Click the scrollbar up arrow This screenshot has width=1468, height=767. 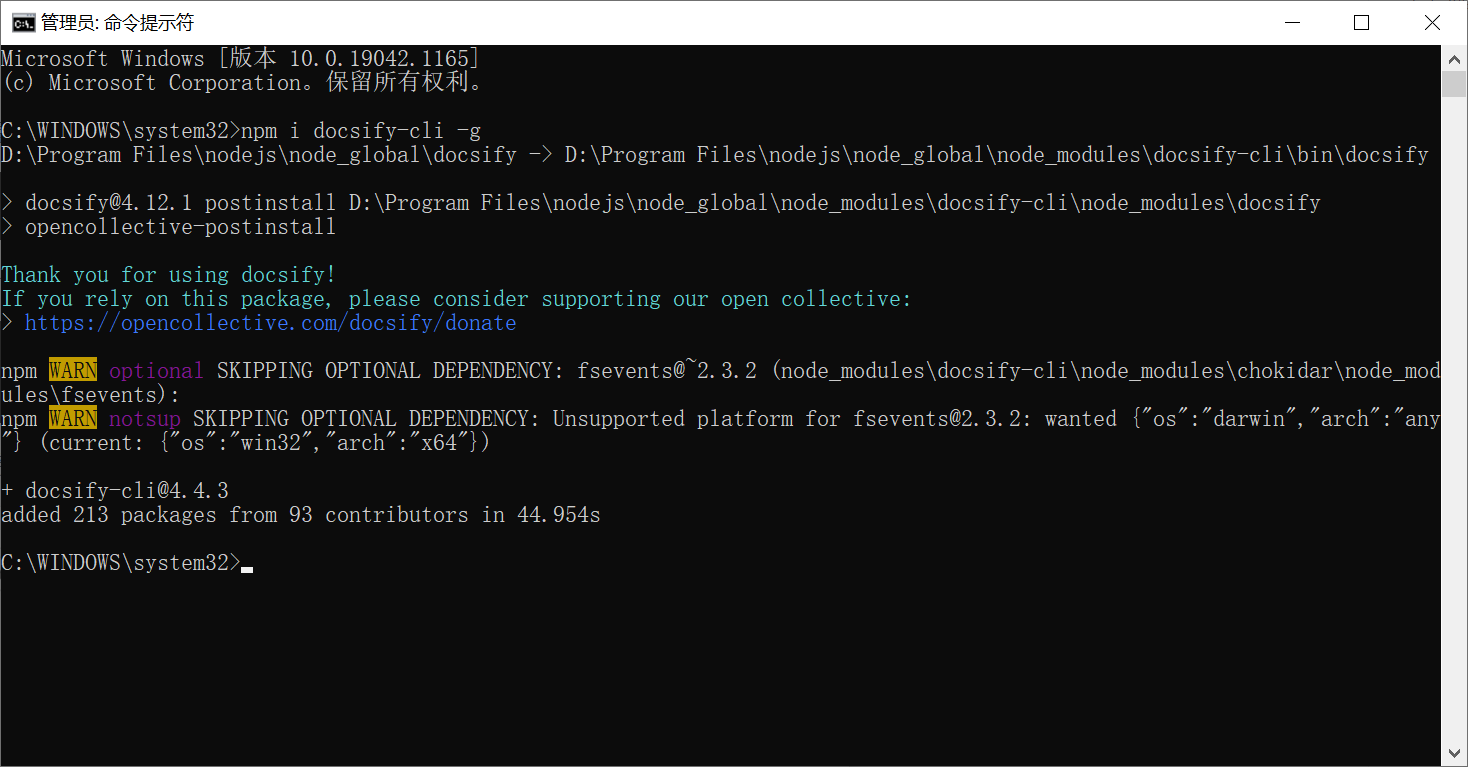(x=1455, y=58)
